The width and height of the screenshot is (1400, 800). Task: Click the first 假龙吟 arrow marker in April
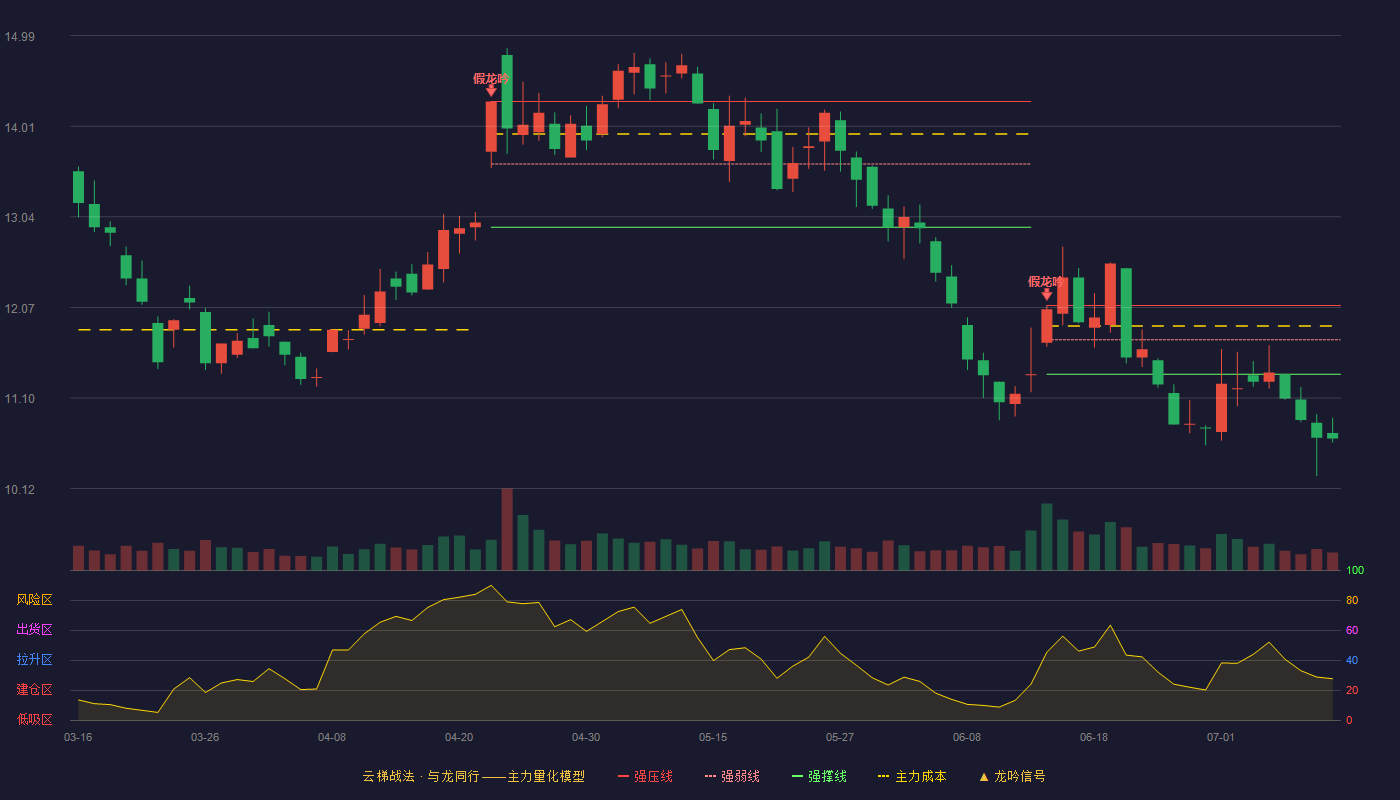click(x=491, y=91)
